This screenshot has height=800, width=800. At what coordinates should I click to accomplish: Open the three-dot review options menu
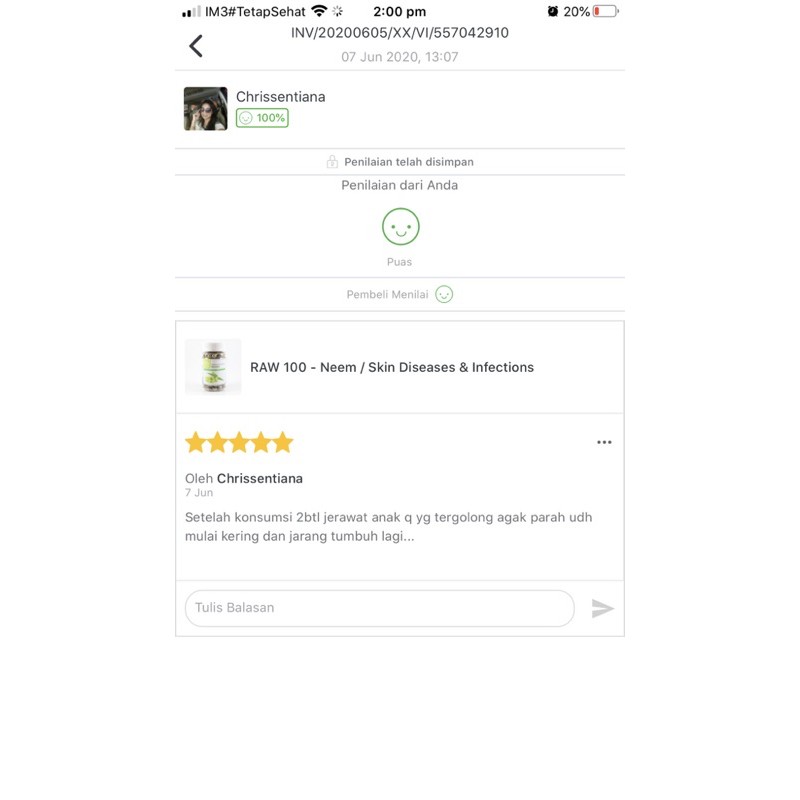pos(604,442)
